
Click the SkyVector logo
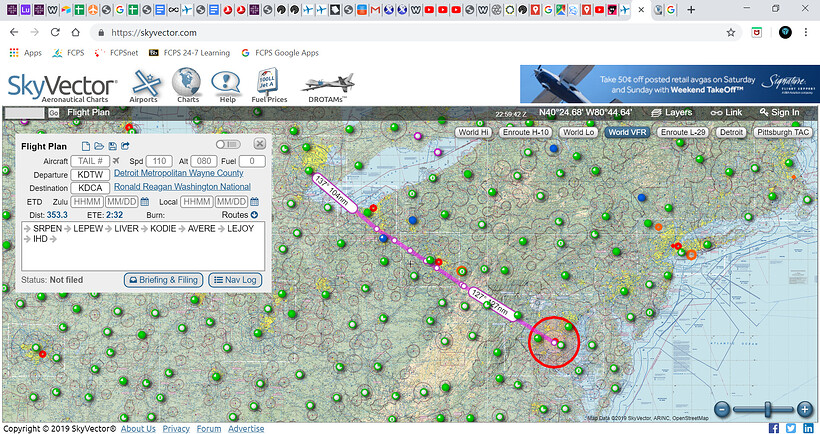pyautogui.click(x=62, y=87)
